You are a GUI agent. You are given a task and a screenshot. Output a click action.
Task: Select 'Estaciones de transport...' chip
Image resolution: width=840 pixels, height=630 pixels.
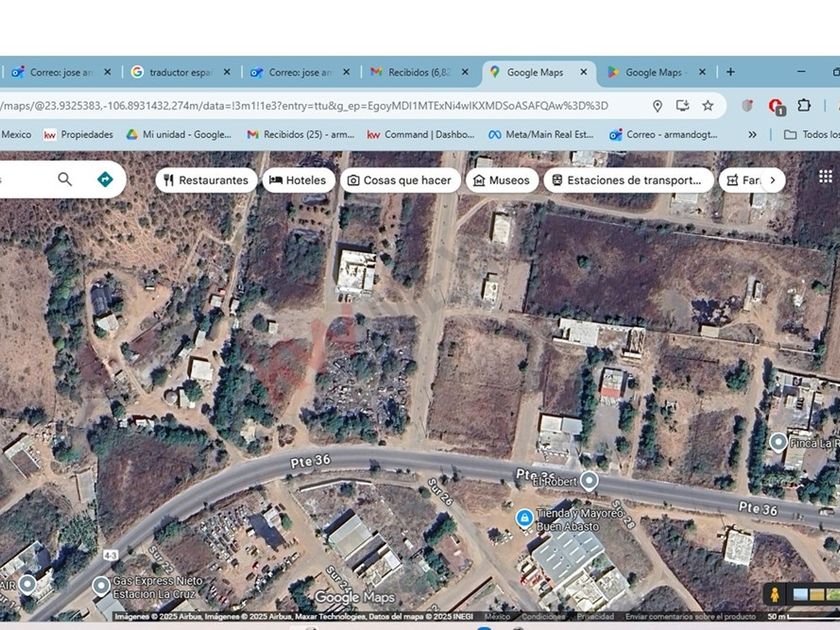628,180
